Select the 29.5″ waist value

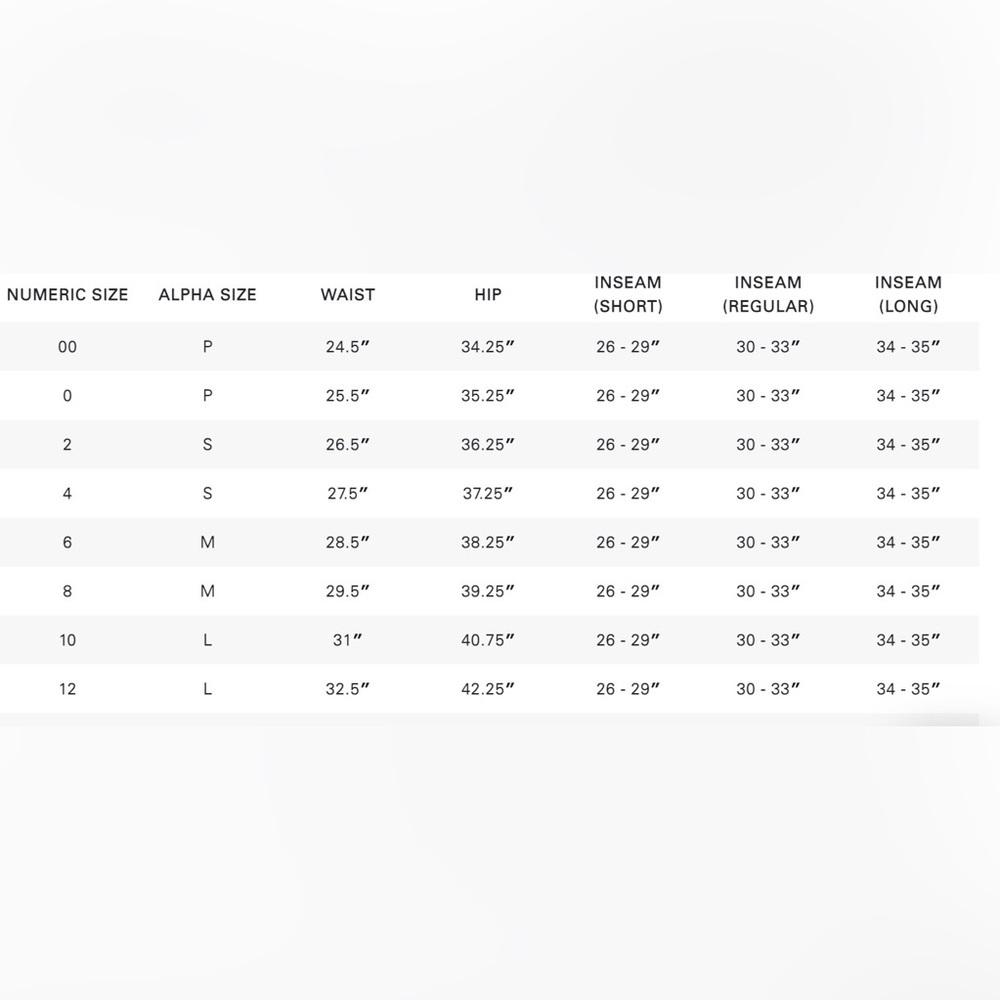348,591
